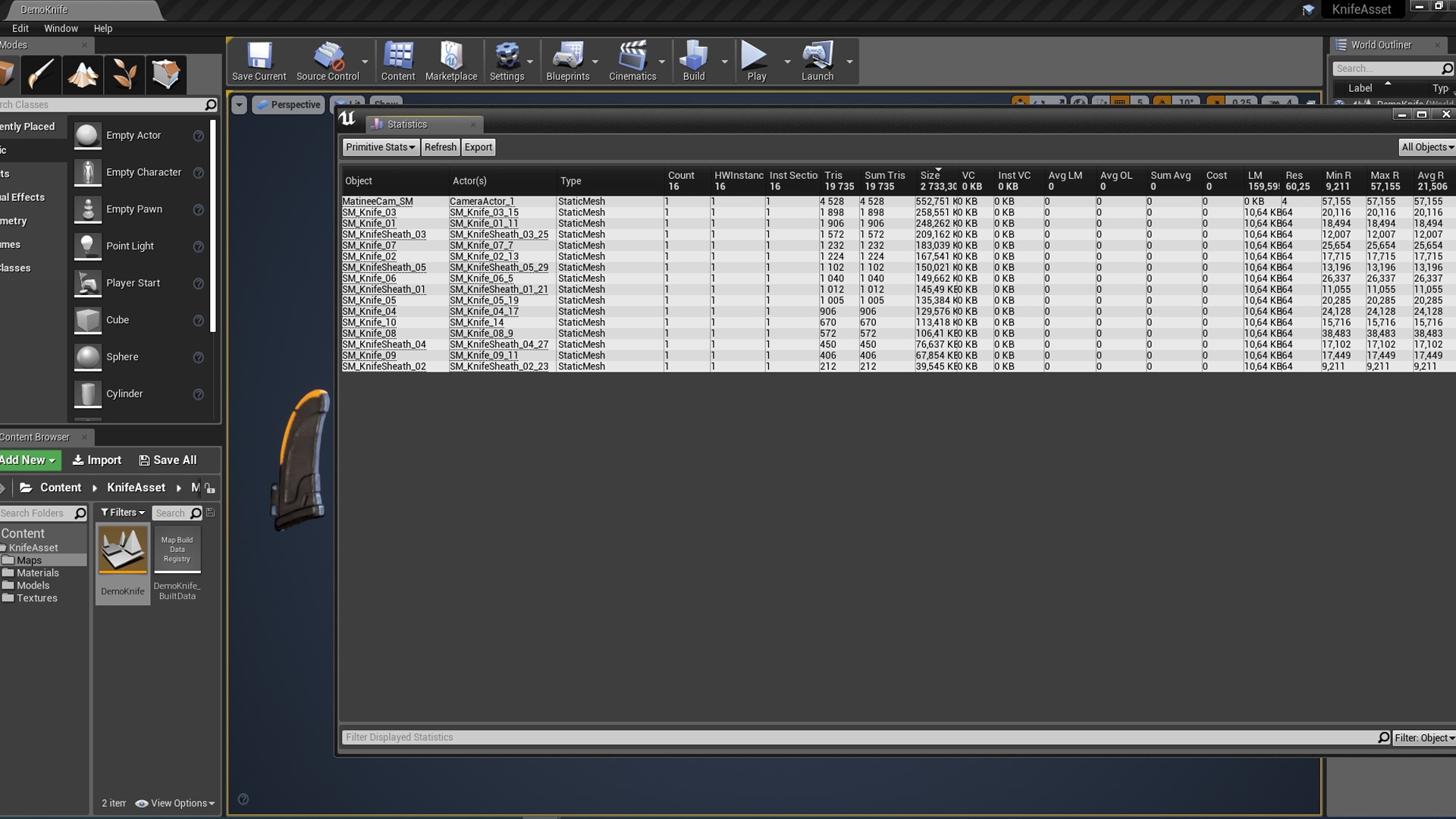Screen dimensions: 1456x819
Task: Open the Window menu
Action: pos(61,28)
